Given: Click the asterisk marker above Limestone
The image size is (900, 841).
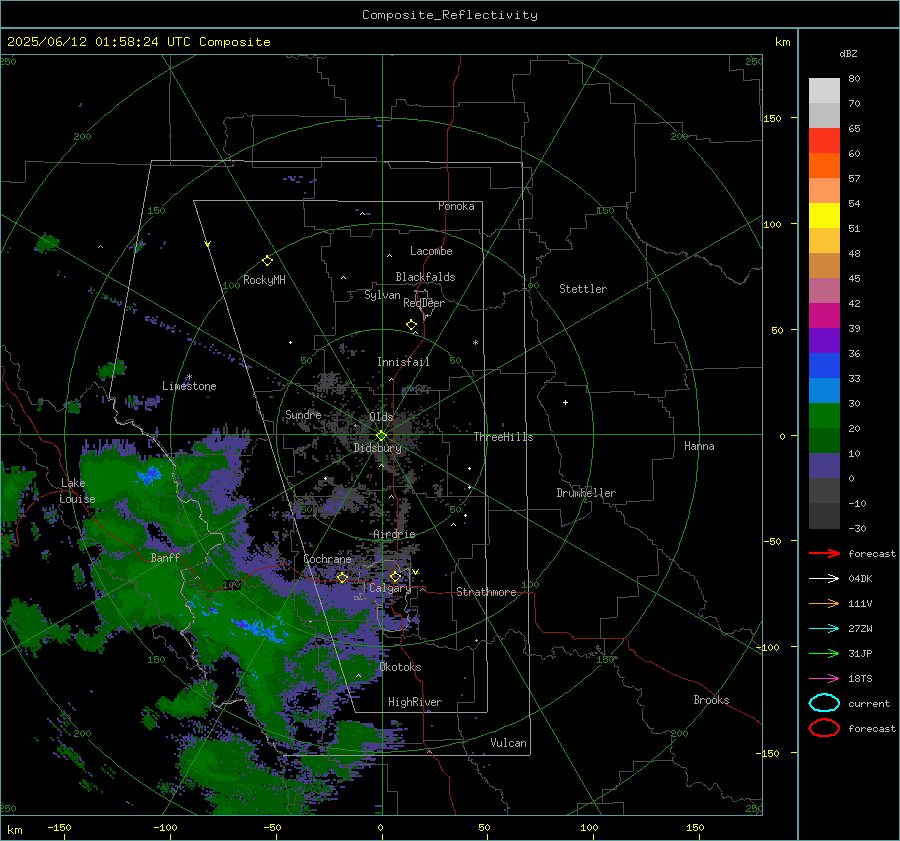Looking at the screenshot, I should click(x=189, y=377).
